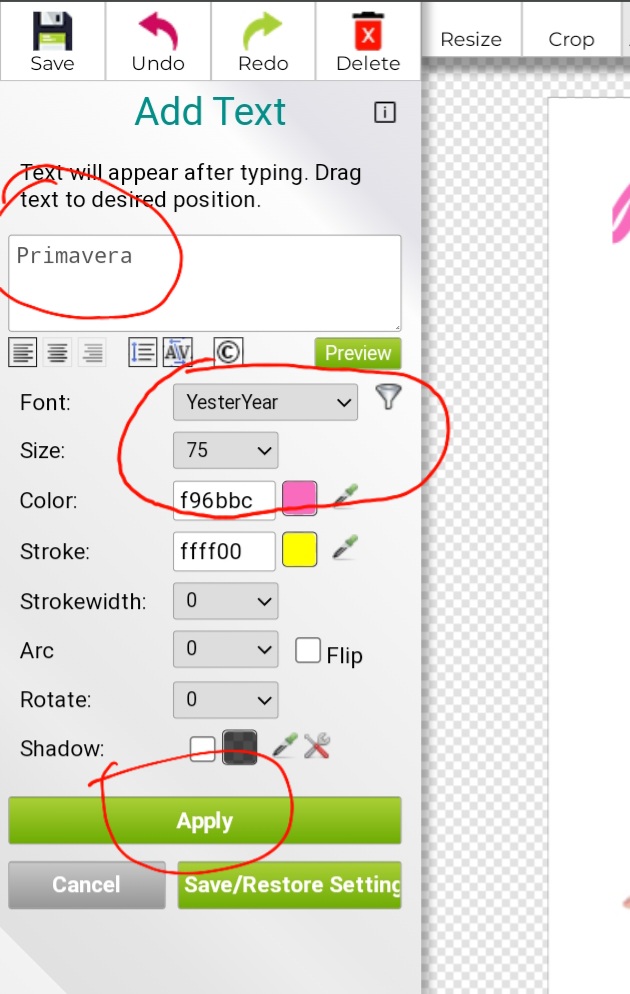Expand the Size dropdown
Image resolution: width=630 pixels, height=994 pixels.
(226, 451)
